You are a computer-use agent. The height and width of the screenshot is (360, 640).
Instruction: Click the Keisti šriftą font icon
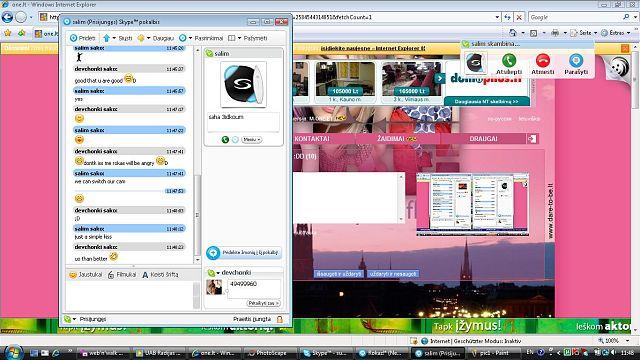pyautogui.click(x=145, y=275)
